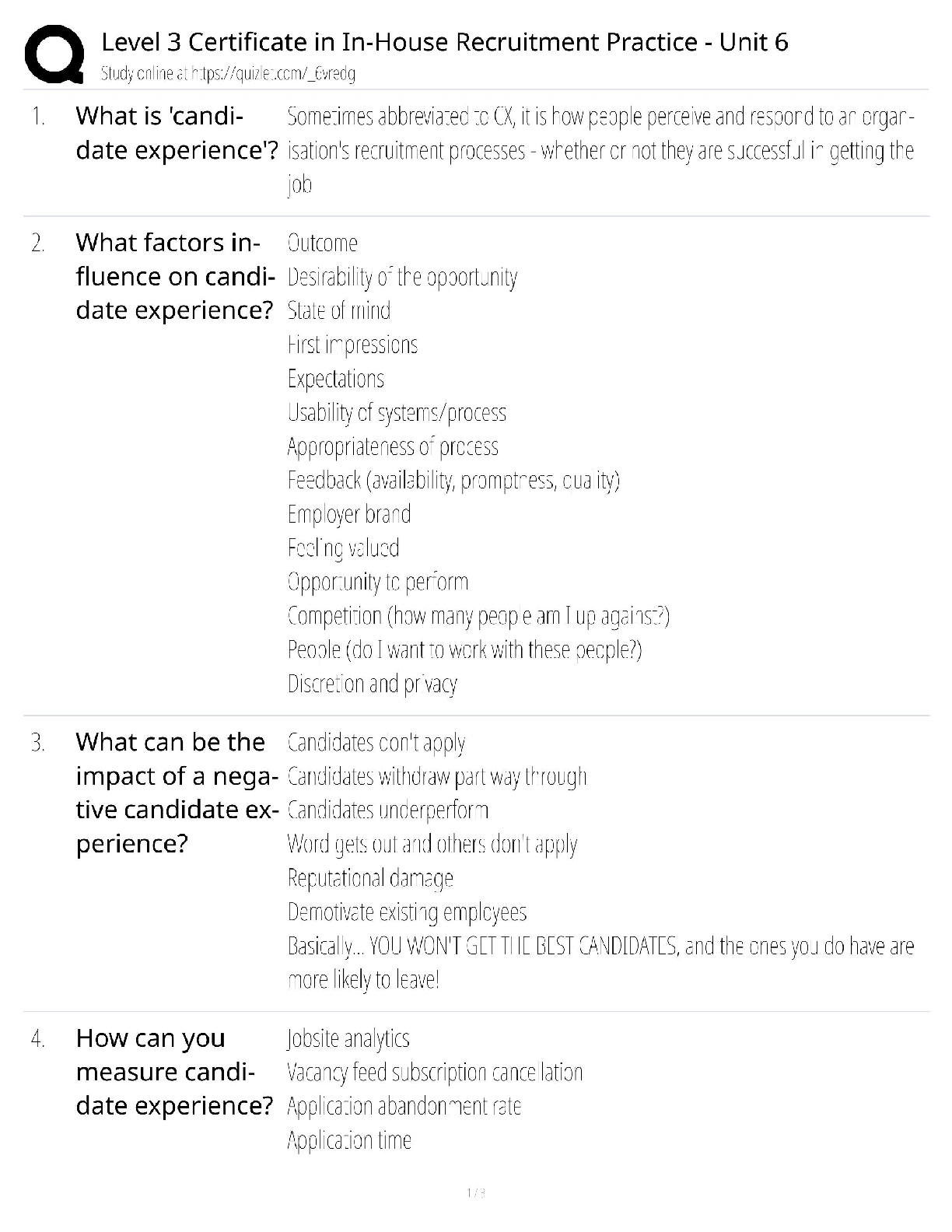Click 'Discretion and privacy' text
The image size is (952, 1232).
pos(372,684)
